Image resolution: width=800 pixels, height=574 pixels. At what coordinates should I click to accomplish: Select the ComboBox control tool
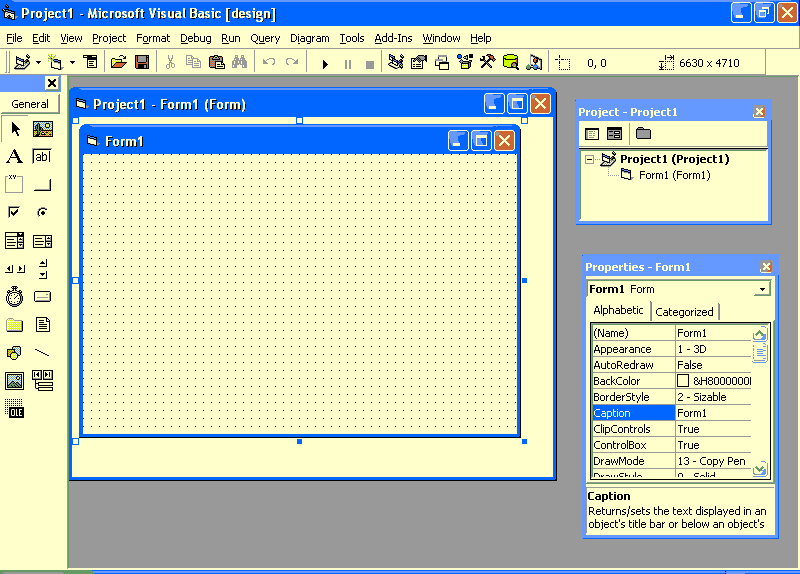coord(15,240)
